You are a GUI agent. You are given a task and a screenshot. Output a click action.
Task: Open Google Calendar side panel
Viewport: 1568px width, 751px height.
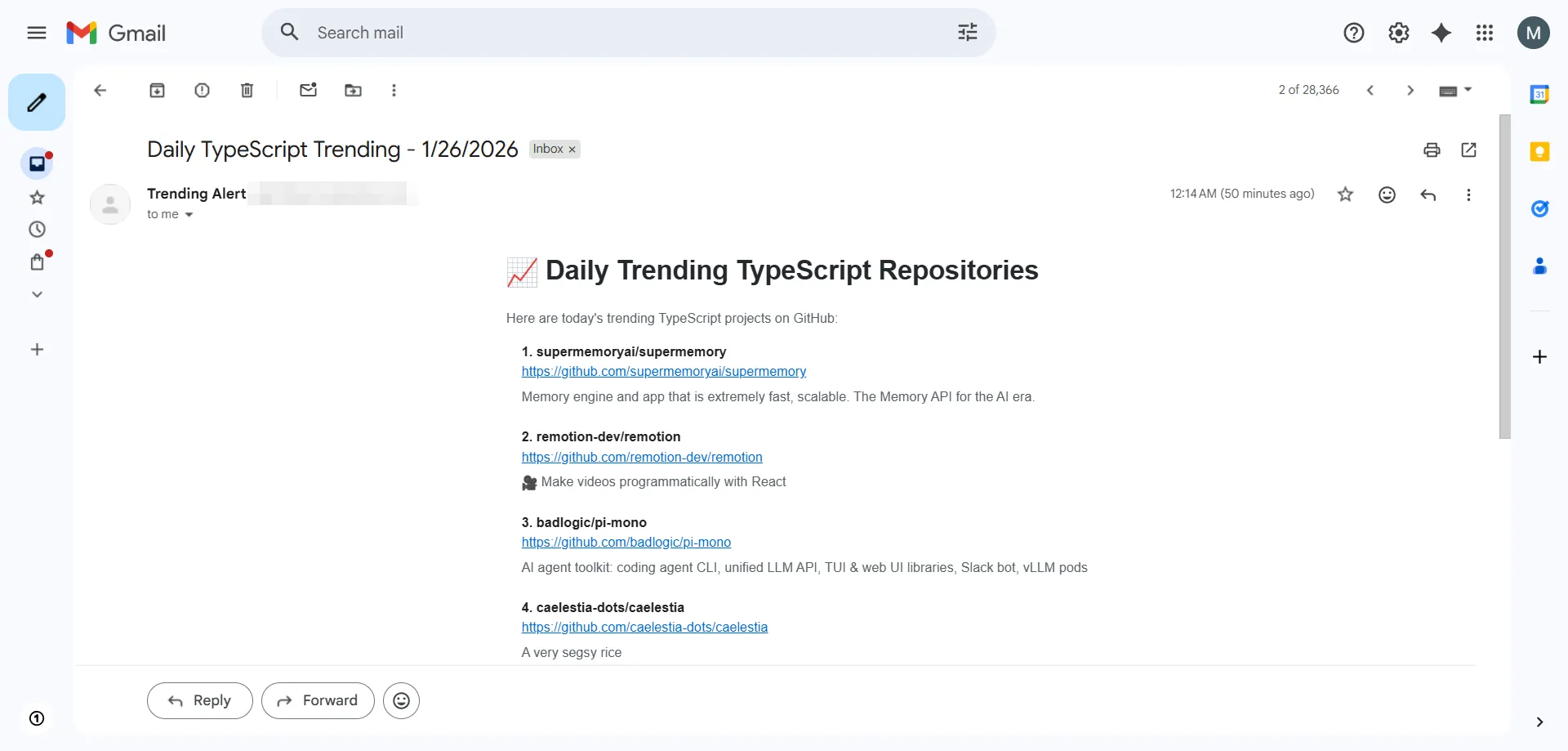(x=1539, y=95)
